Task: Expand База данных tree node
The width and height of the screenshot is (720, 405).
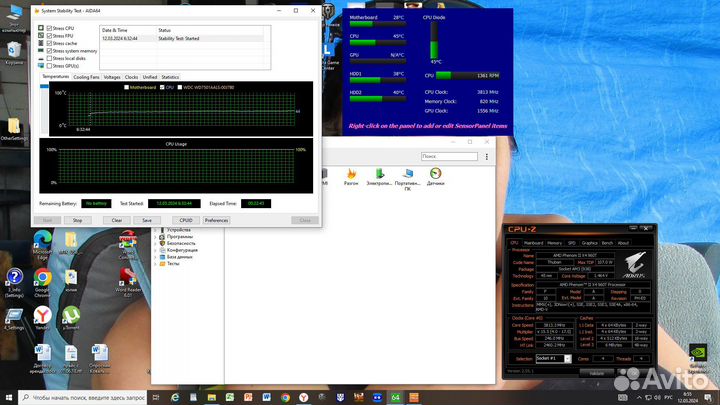Action: [x=155, y=257]
